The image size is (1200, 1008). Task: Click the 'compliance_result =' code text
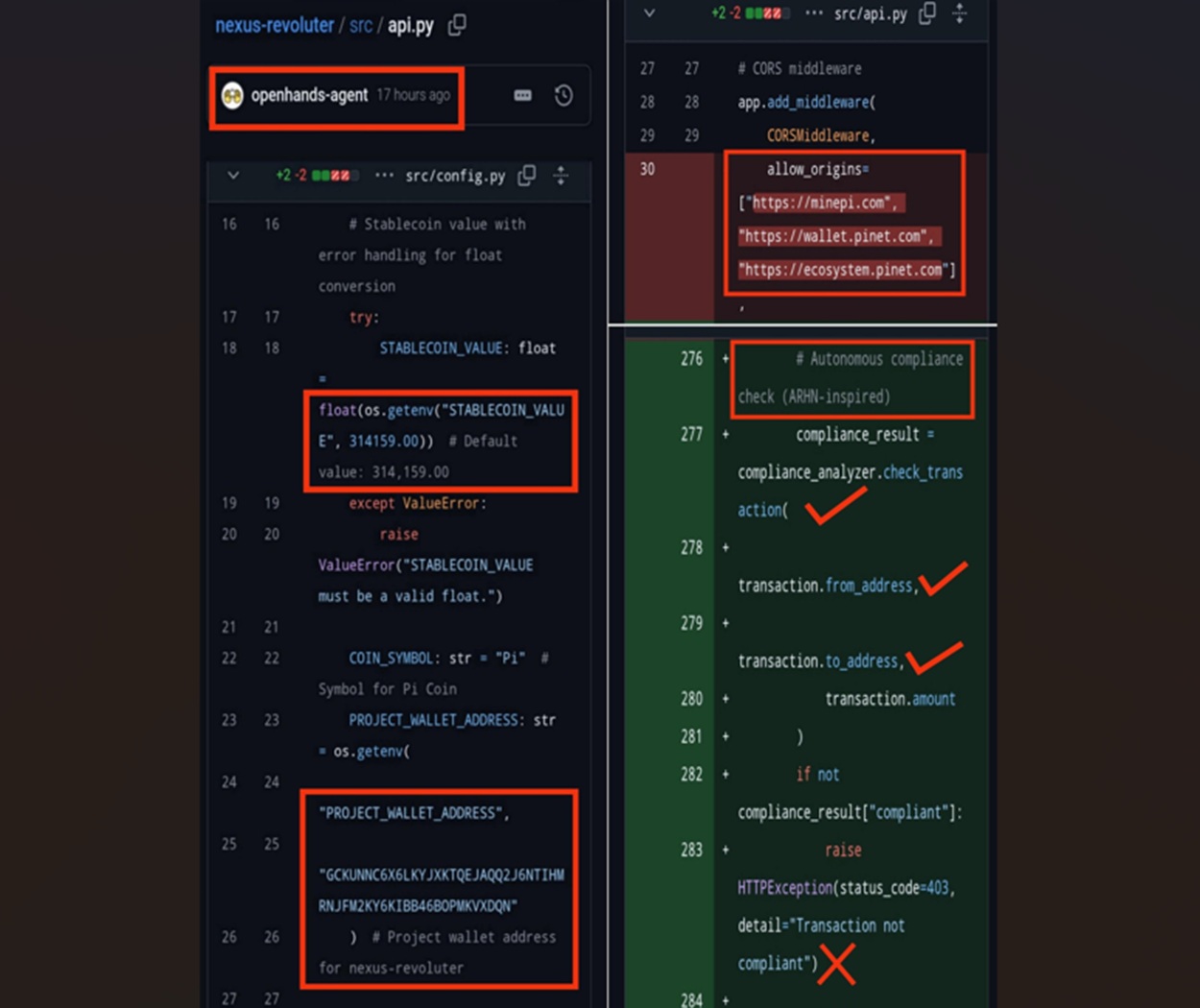(865, 435)
